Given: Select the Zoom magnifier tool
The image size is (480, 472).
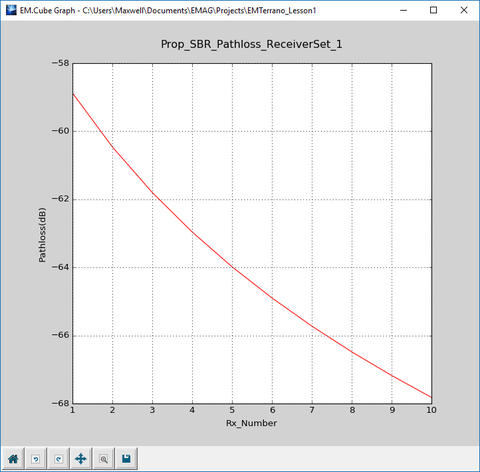Looking at the screenshot, I should [x=104, y=459].
